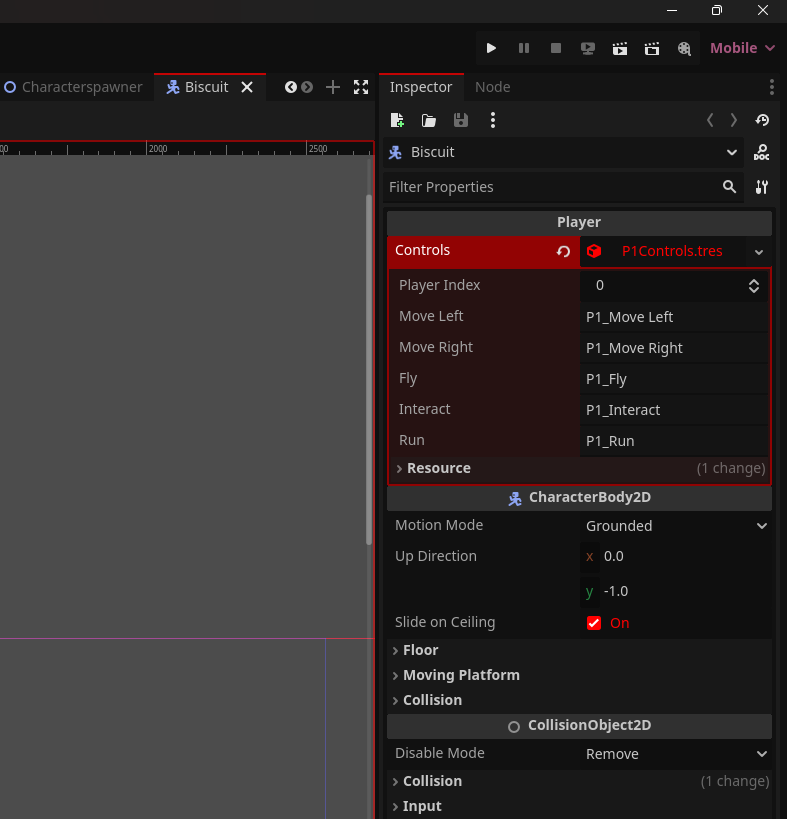Revert the Controls property to default
This screenshot has width=787, height=819.
coord(563,251)
